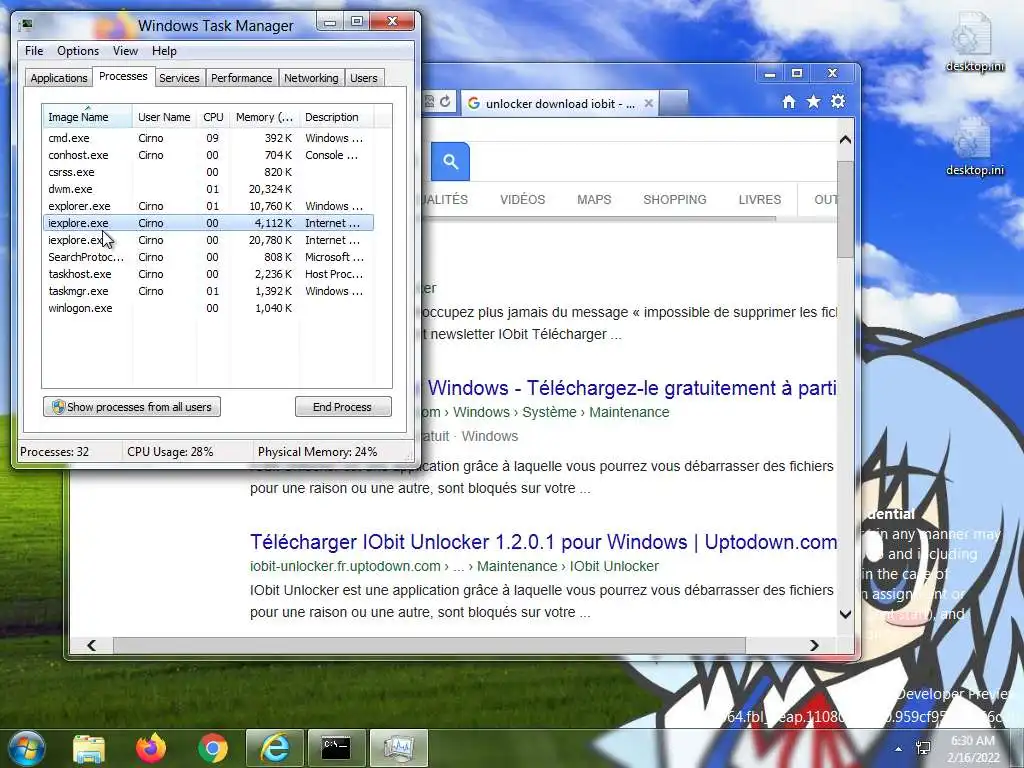Sort by Description column header
Image resolution: width=1024 pixels, height=768 pixels.
pos(336,117)
